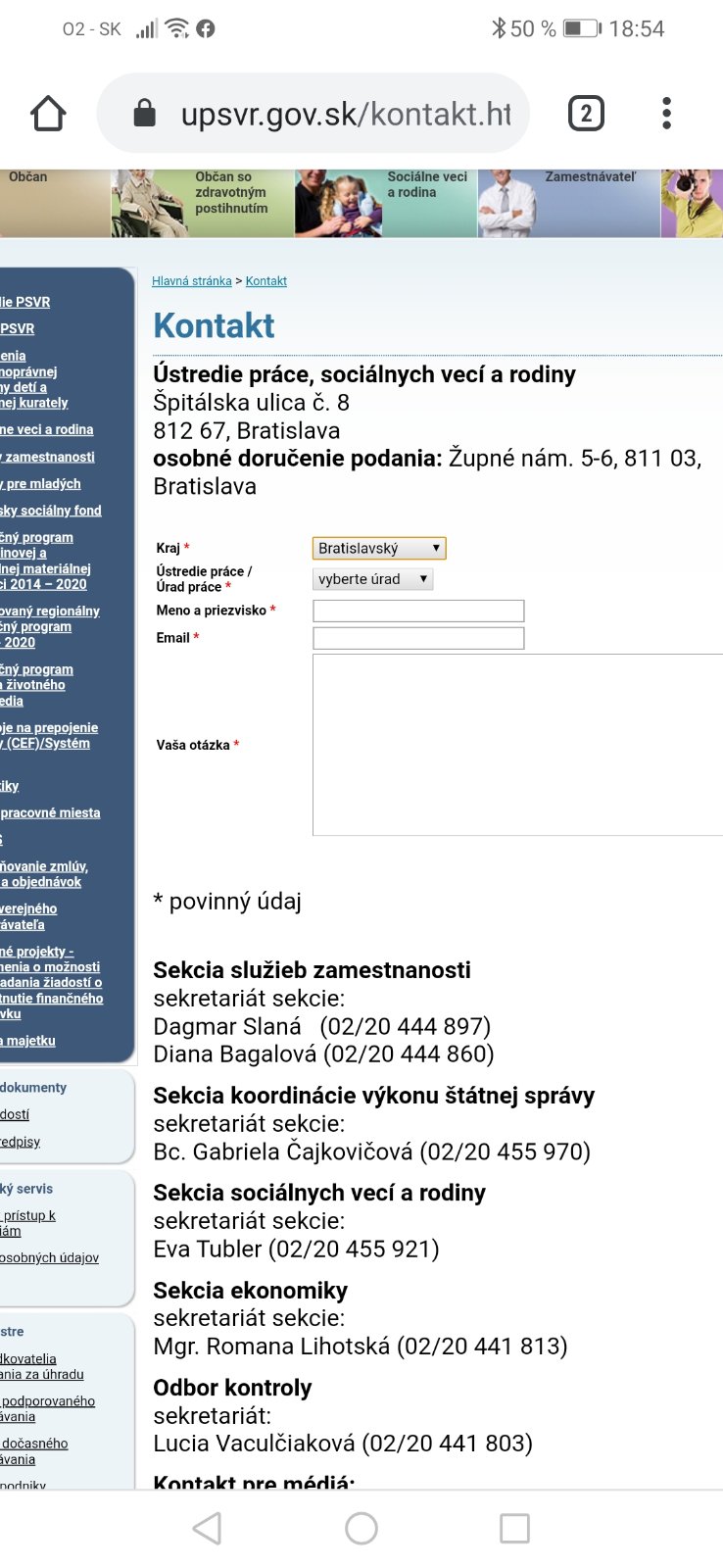Select the Zamestnávateľ navigation tab
Image resolution: width=723 pixels, height=1568 pixels.
(590, 177)
